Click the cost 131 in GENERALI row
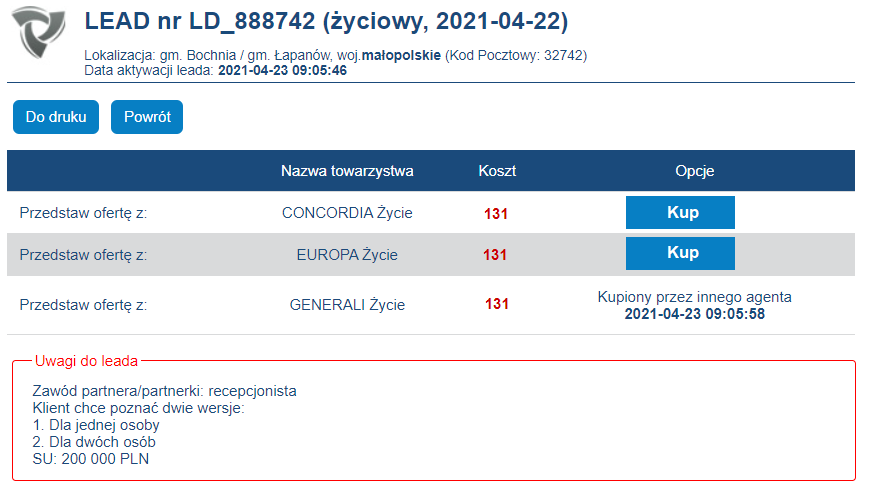This screenshot has width=870, height=490. (x=497, y=304)
